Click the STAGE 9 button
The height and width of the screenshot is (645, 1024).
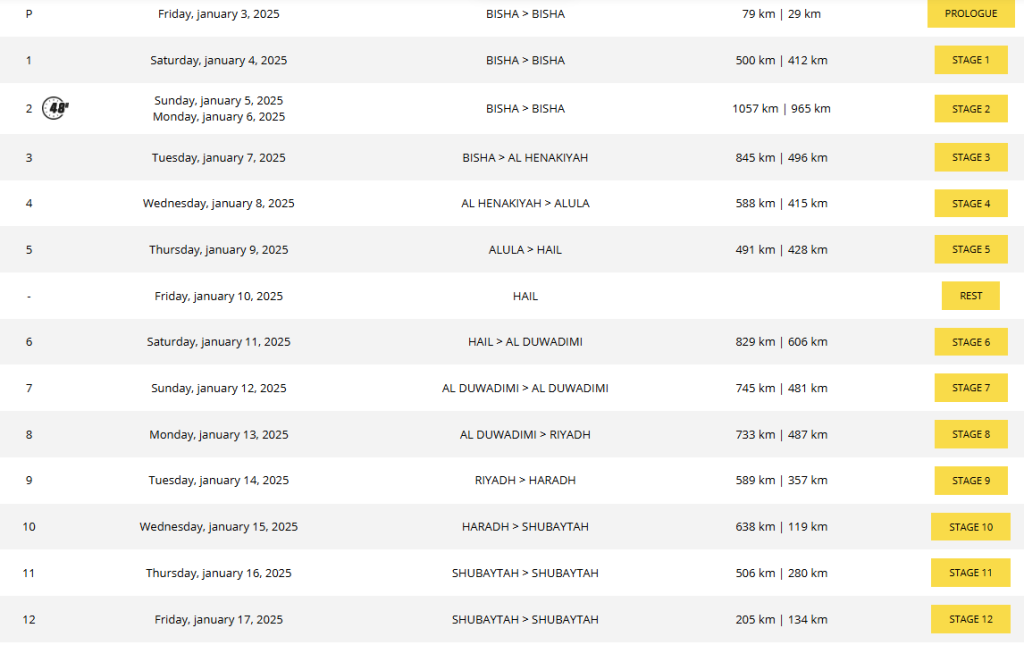970,480
